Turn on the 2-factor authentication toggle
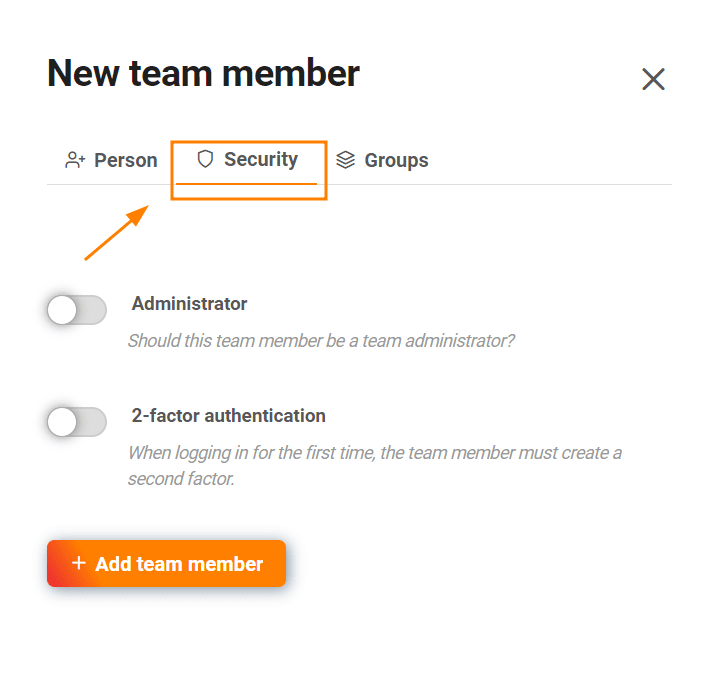Image resolution: width=707 pixels, height=690 pixels. coord(76,422)
